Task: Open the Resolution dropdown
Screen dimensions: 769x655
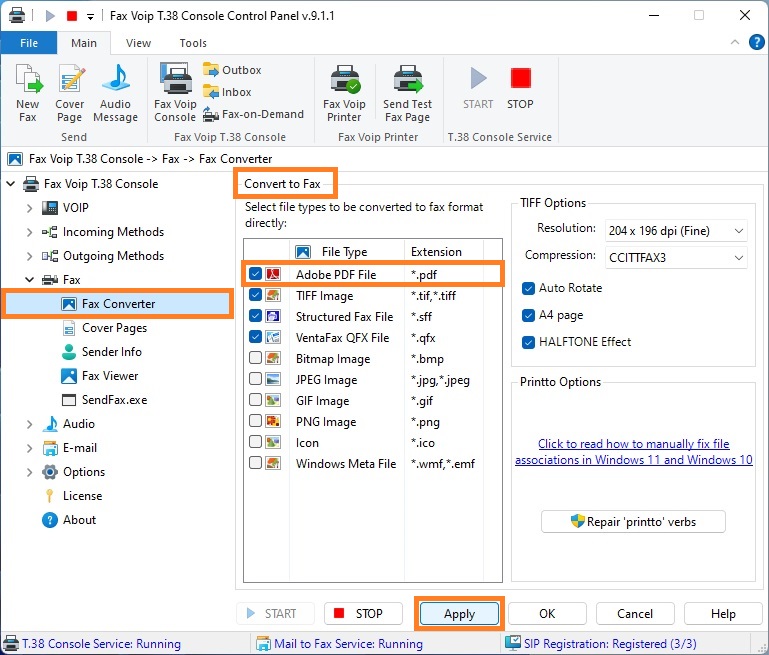Action: (676, 230)
